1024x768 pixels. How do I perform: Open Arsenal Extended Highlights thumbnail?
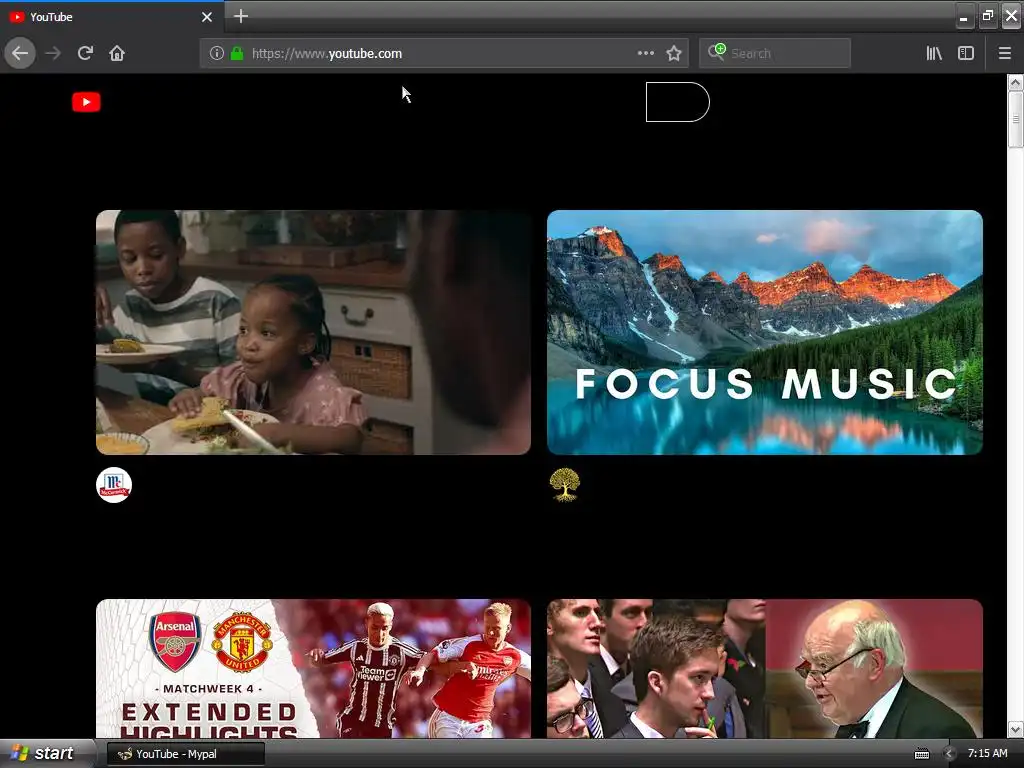[x=313, y=669]
